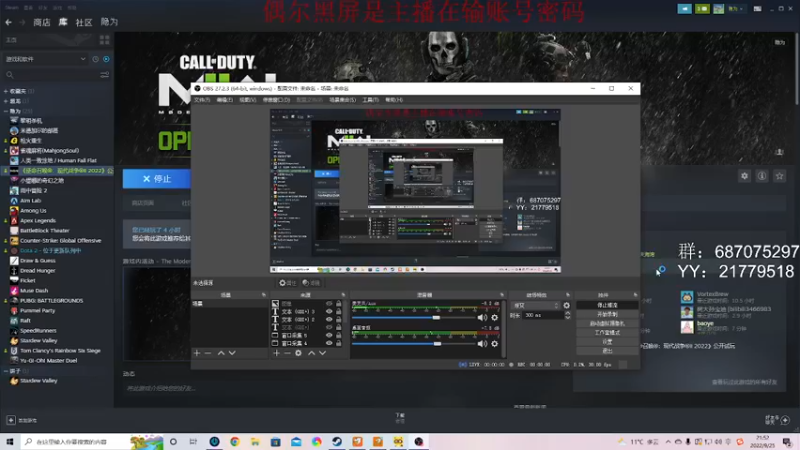Adjust transition duration stepper arrows

click(x=567, y=315)
